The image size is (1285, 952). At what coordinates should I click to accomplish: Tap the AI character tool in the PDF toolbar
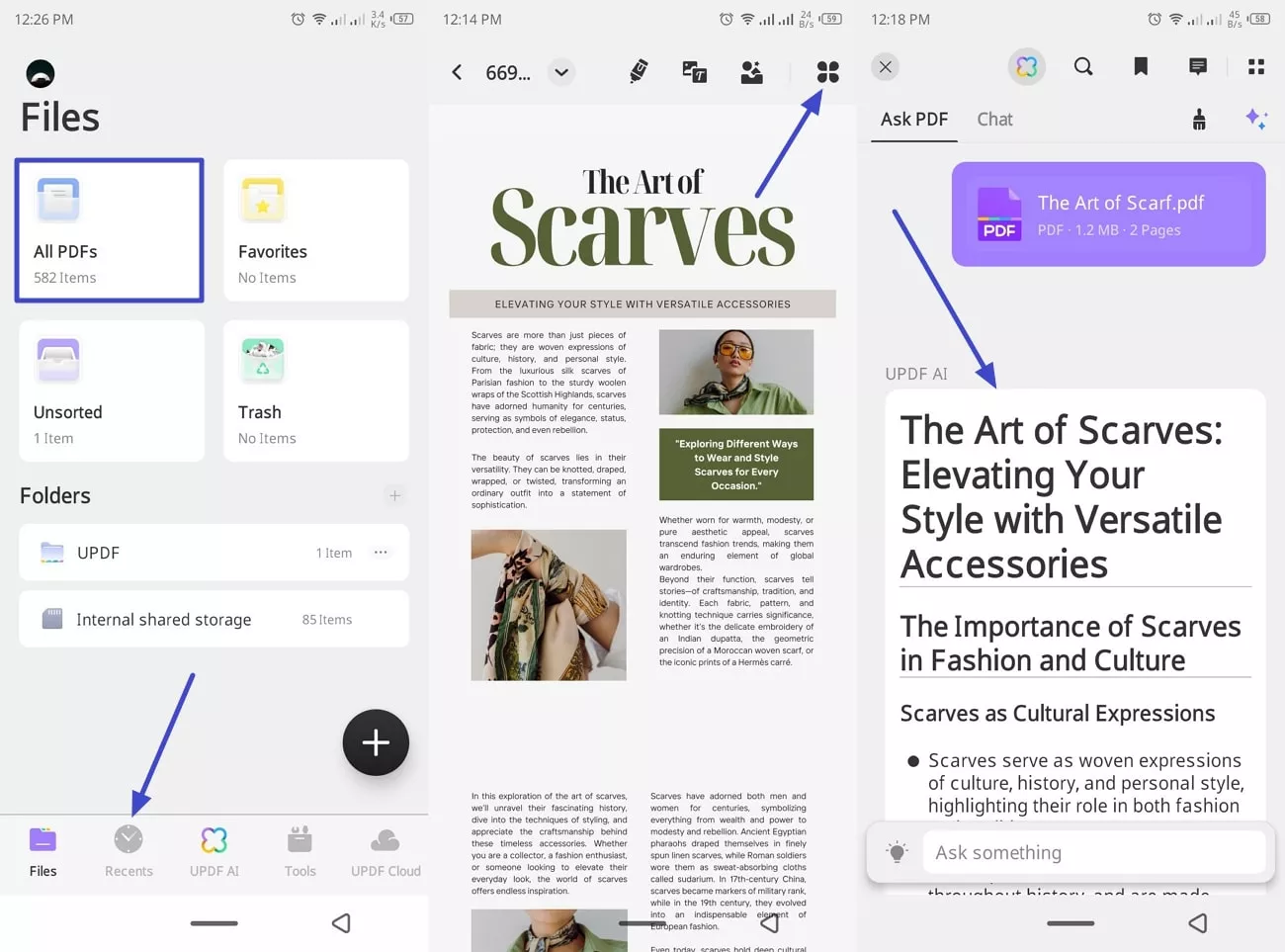[751, 71]
